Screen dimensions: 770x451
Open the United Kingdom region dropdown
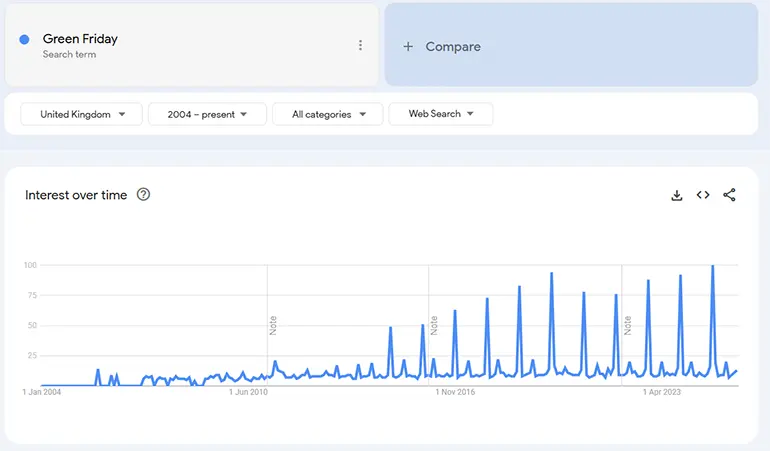82,114
